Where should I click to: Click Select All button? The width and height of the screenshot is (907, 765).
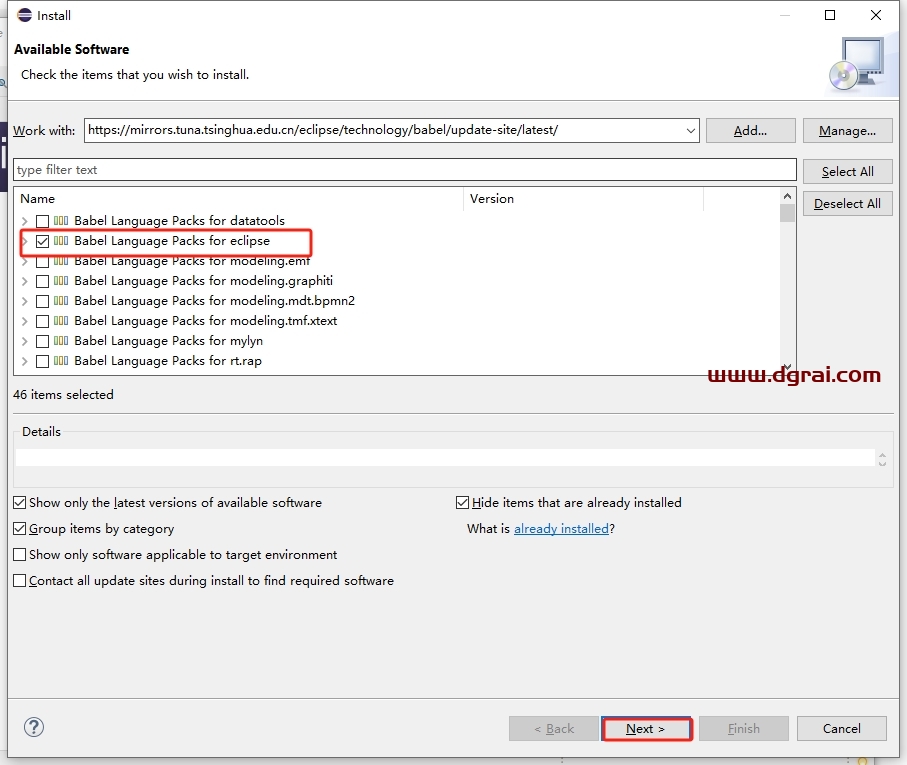tap(847, 172)
